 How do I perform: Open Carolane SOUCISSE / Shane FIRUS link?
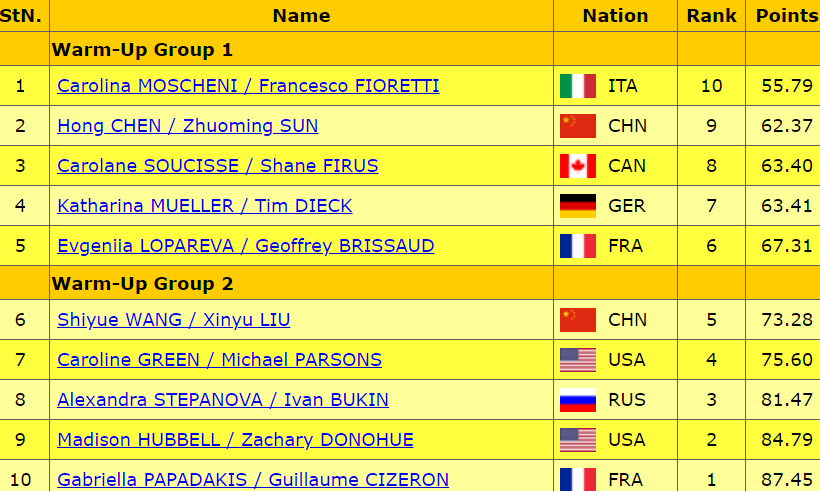pos(218,166)
